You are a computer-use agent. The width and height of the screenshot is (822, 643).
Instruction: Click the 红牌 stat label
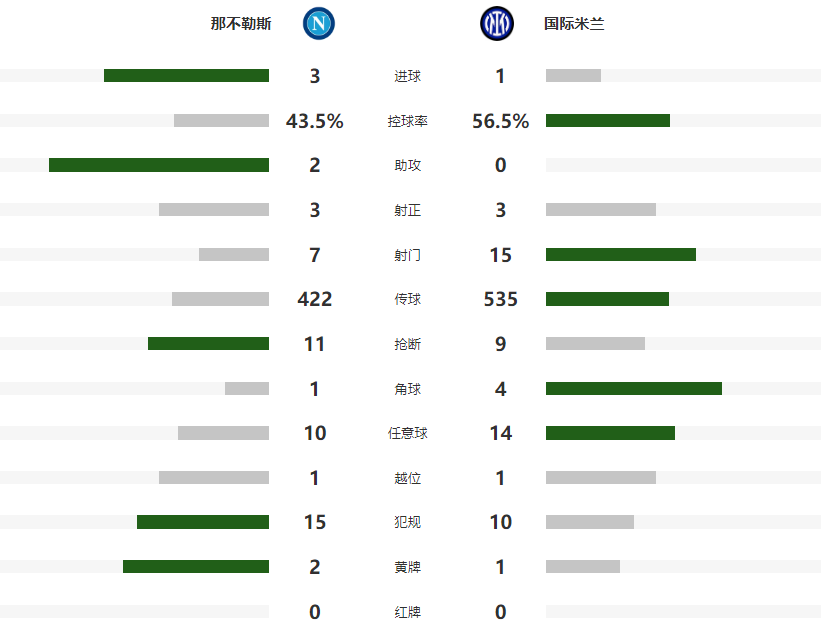[x=408, y=612]
